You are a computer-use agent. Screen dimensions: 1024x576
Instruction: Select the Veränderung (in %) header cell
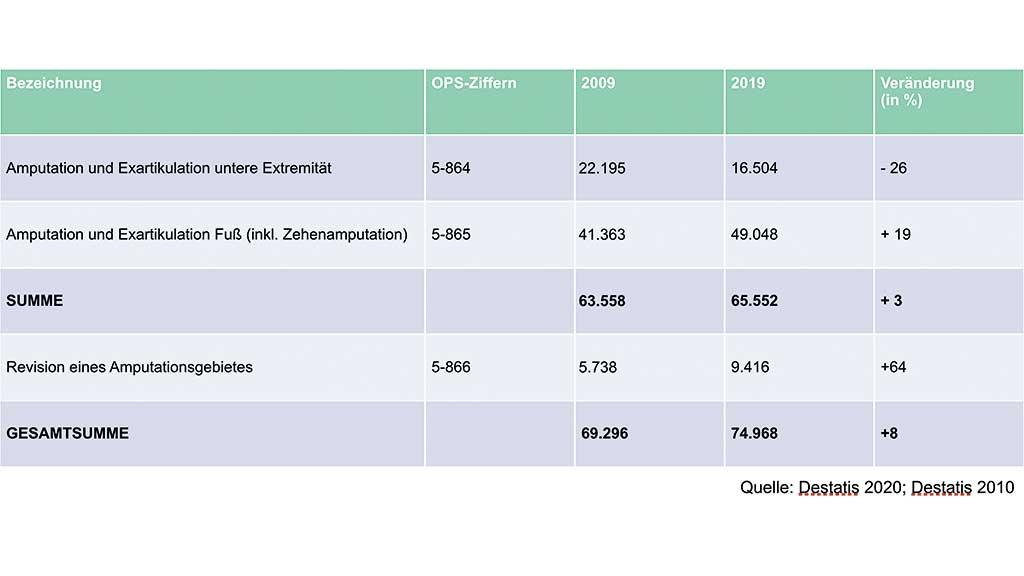click(927, 91)
